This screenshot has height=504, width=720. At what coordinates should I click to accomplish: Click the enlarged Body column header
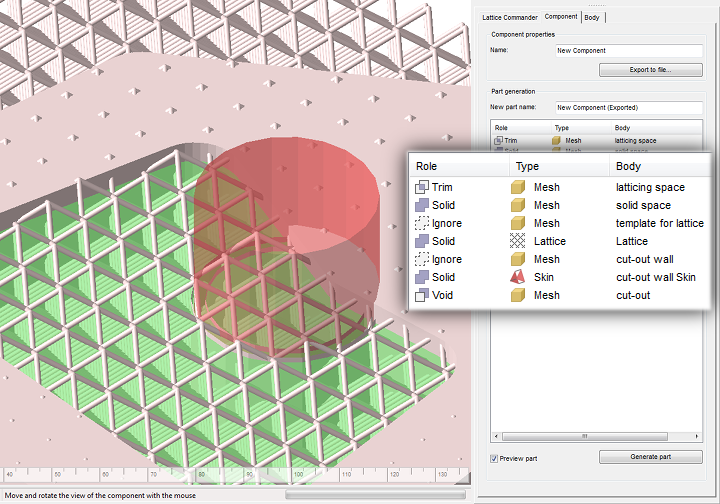(x=660, y=166)
